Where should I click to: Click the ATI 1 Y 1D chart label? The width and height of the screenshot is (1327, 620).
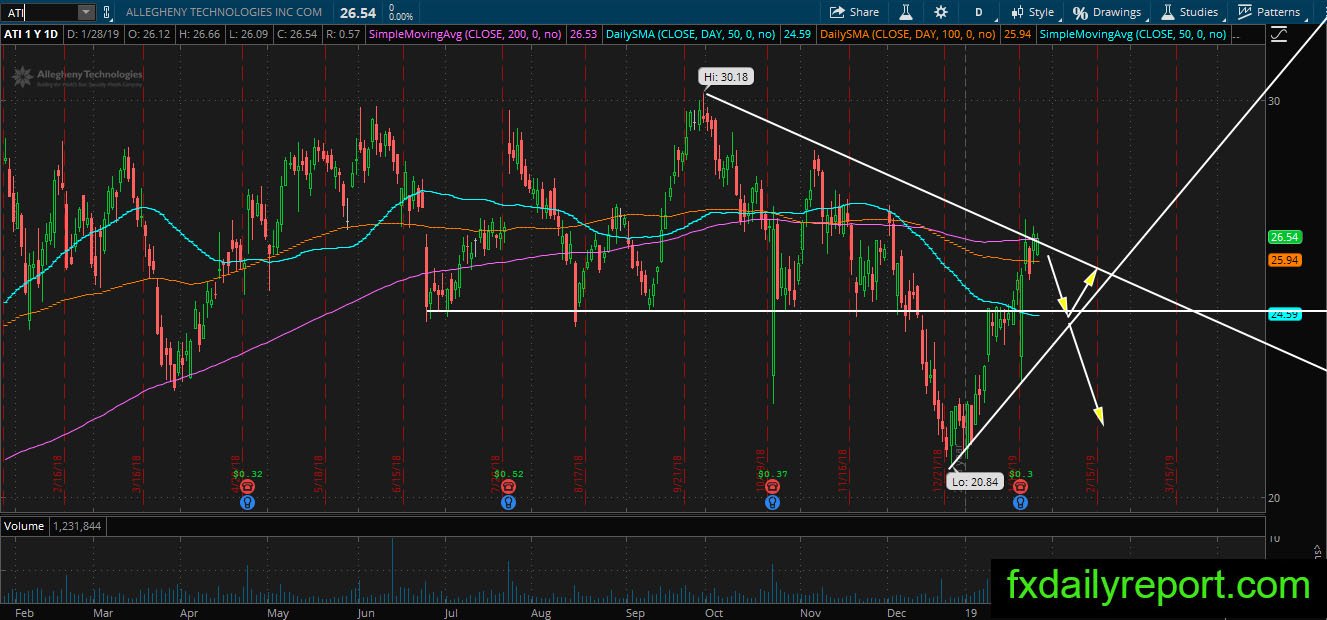[x=32, y=34]
